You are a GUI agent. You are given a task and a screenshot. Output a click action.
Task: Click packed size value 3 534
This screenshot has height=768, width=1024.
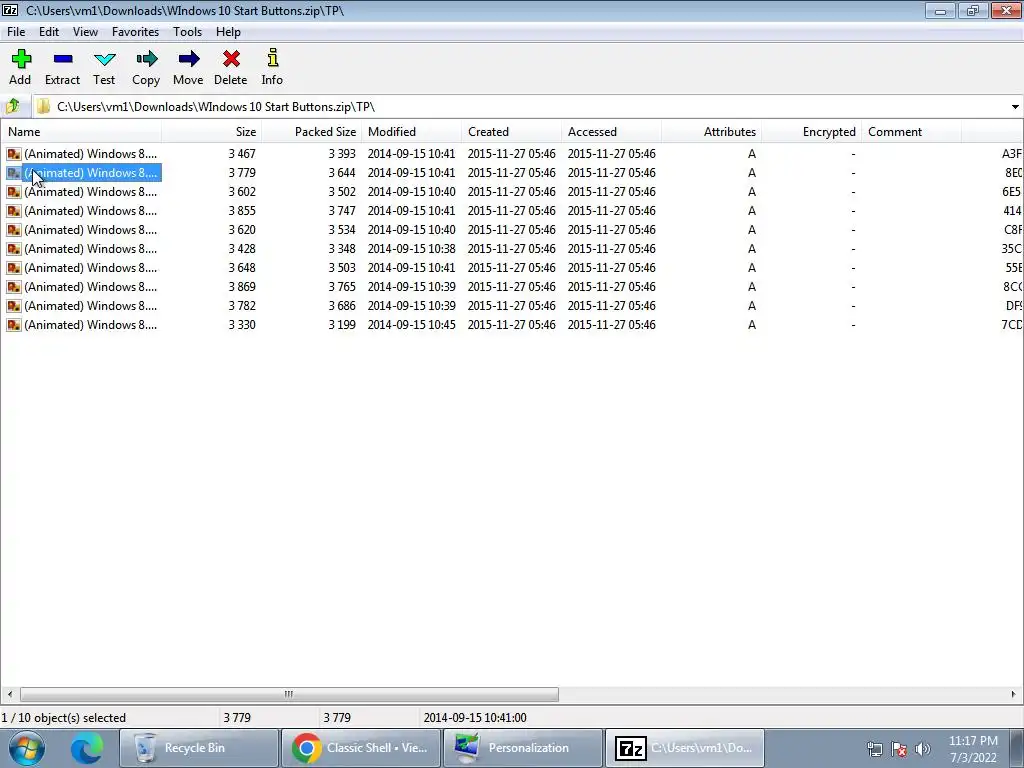coord(342,230)
